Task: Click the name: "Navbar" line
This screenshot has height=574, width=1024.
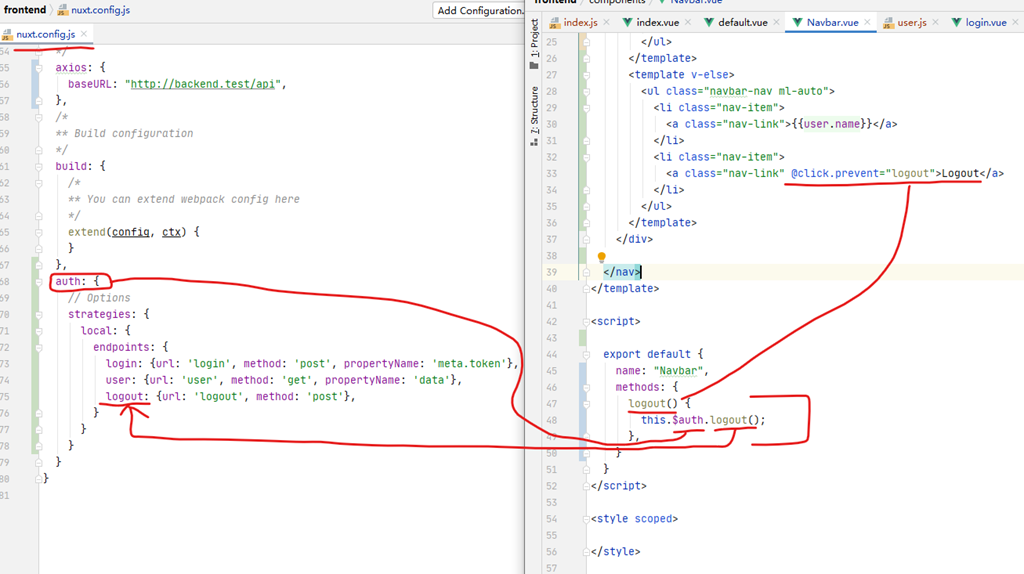Action: 662,371
